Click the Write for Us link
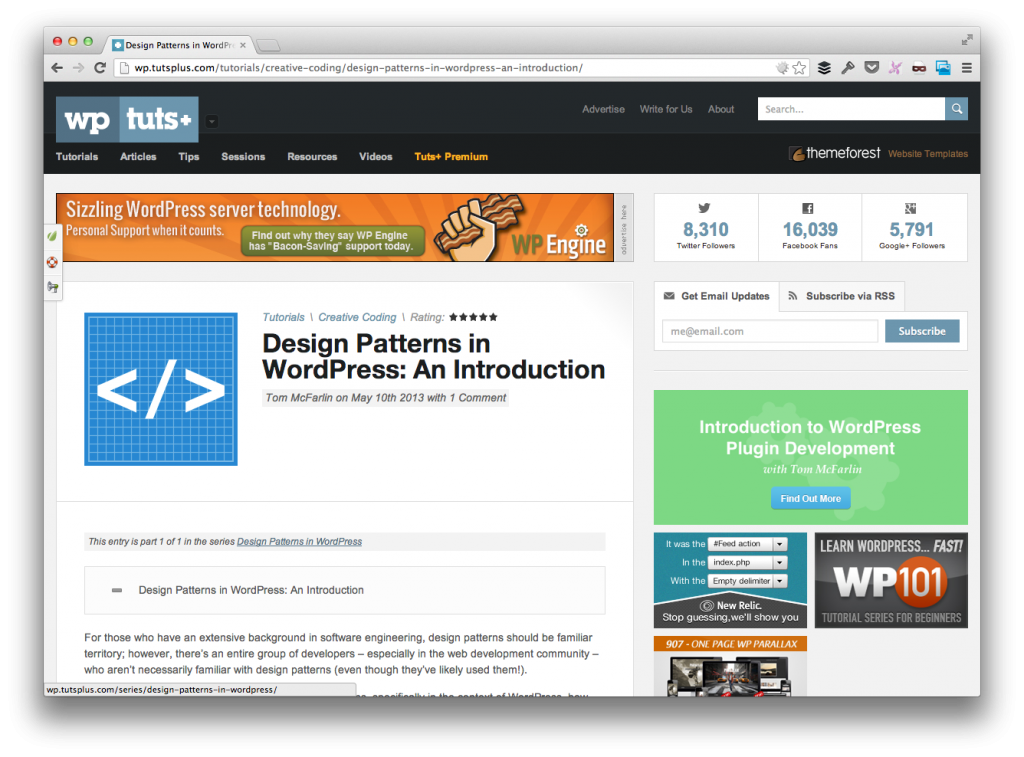The image size is (1024, 757). pos(666,109)
